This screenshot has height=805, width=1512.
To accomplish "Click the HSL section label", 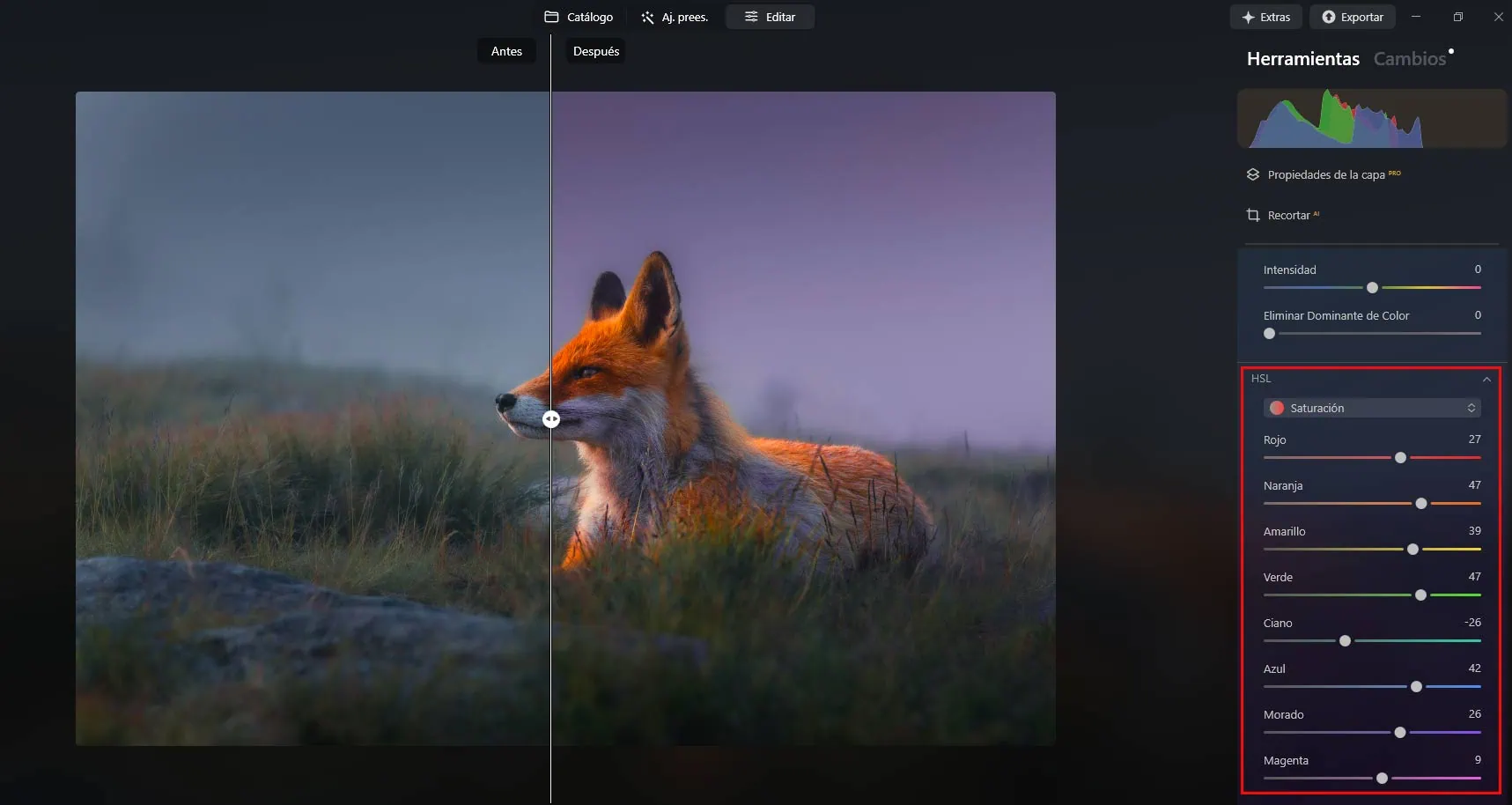I will click(x=1260, y=379).
